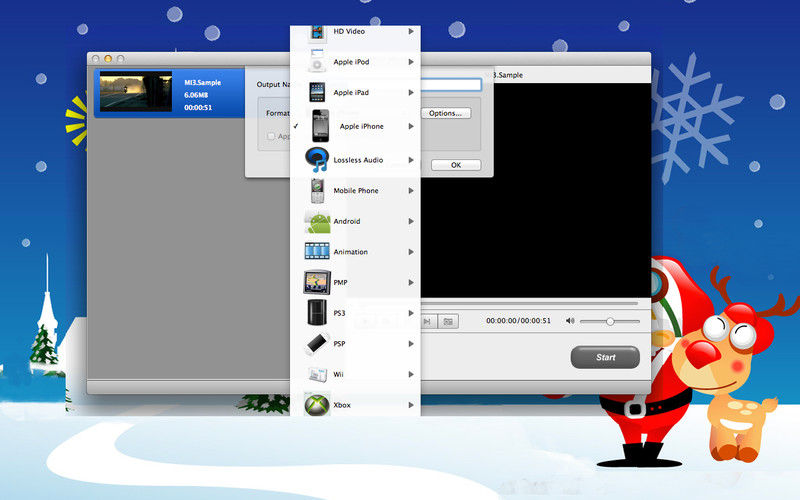Image resolution: width=800 pixels, height=500 pixels.
Task: Choose PSP format entry
Action: click(355, 343)
